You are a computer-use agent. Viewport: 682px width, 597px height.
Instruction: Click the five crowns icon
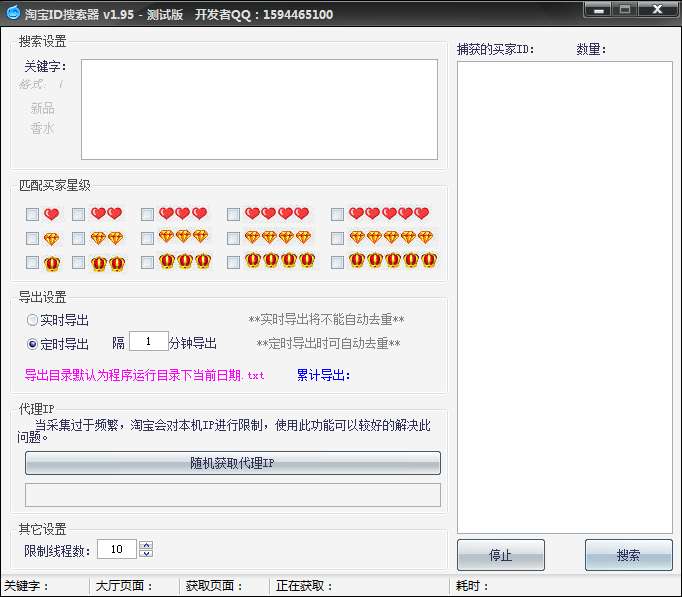[393, 260]
